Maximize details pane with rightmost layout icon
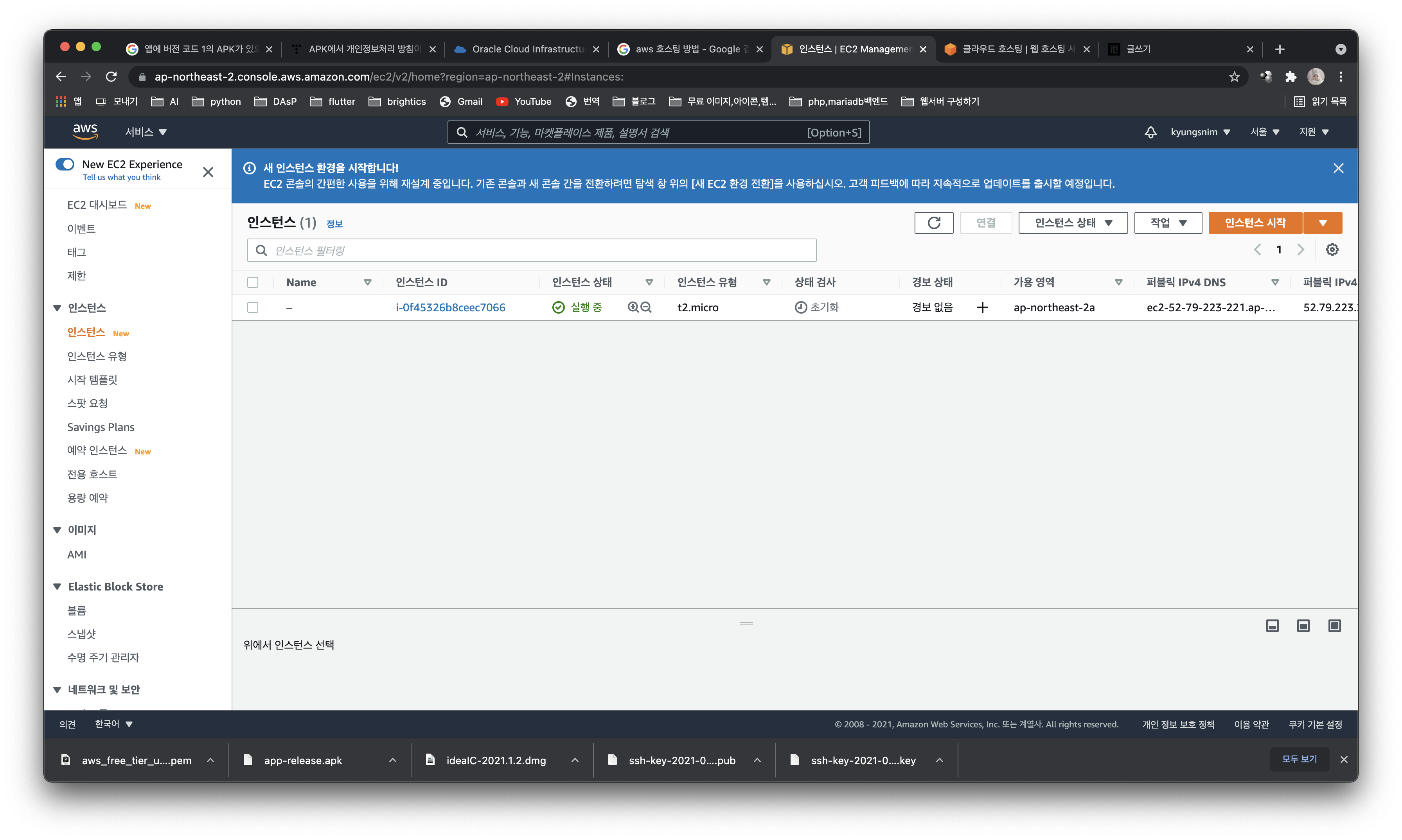 pyautogui.click(x=1334, y=625)
